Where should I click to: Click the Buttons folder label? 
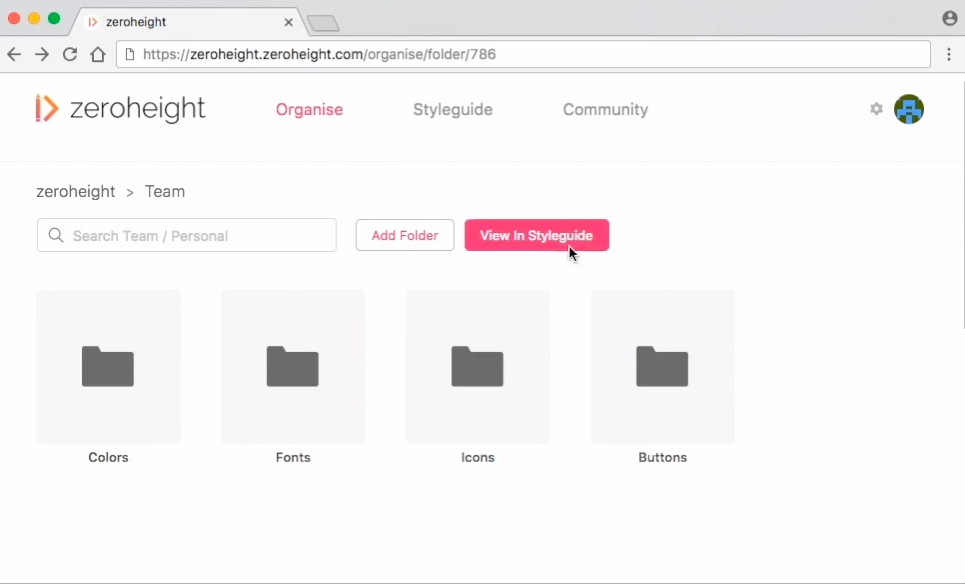(x=662, y=457)
